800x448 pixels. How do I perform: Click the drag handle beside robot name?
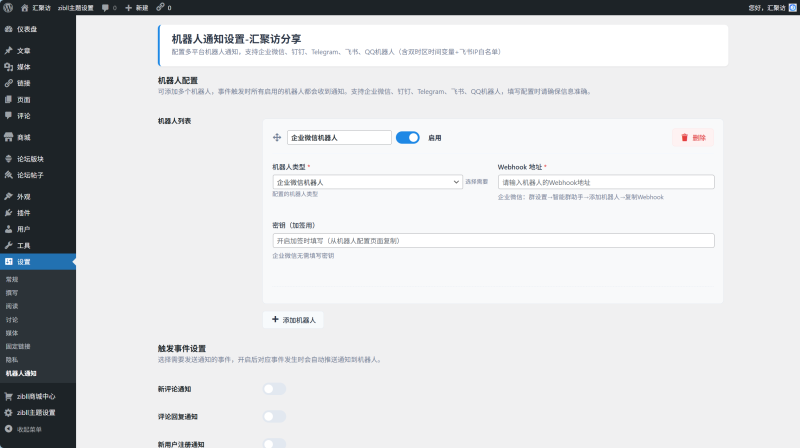[x=277, y=138]
